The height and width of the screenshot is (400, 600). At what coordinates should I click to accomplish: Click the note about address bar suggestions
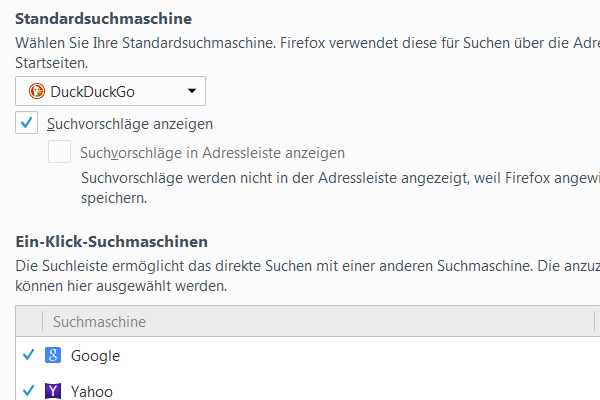pyautogui.click(x=330, y=178)
